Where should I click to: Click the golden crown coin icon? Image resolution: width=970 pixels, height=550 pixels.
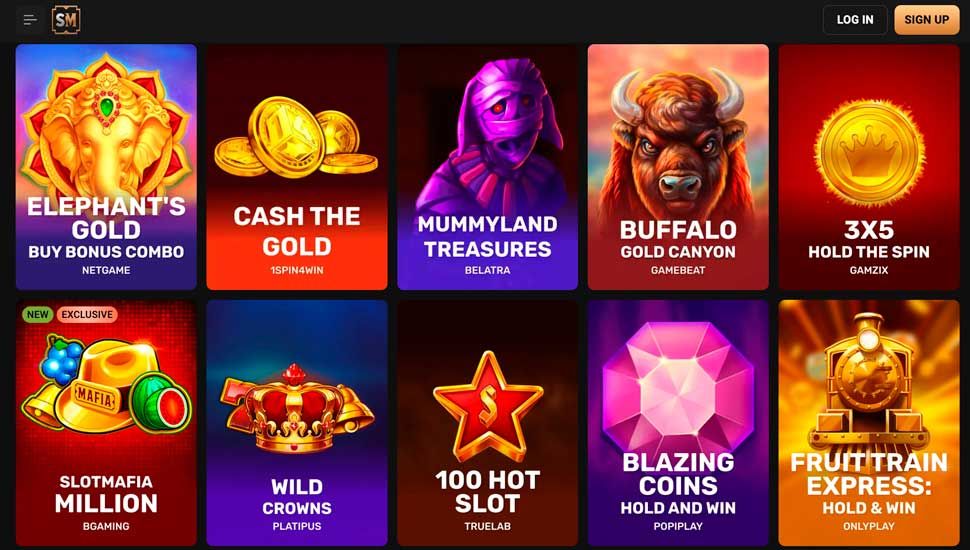[x=869, y=153]
